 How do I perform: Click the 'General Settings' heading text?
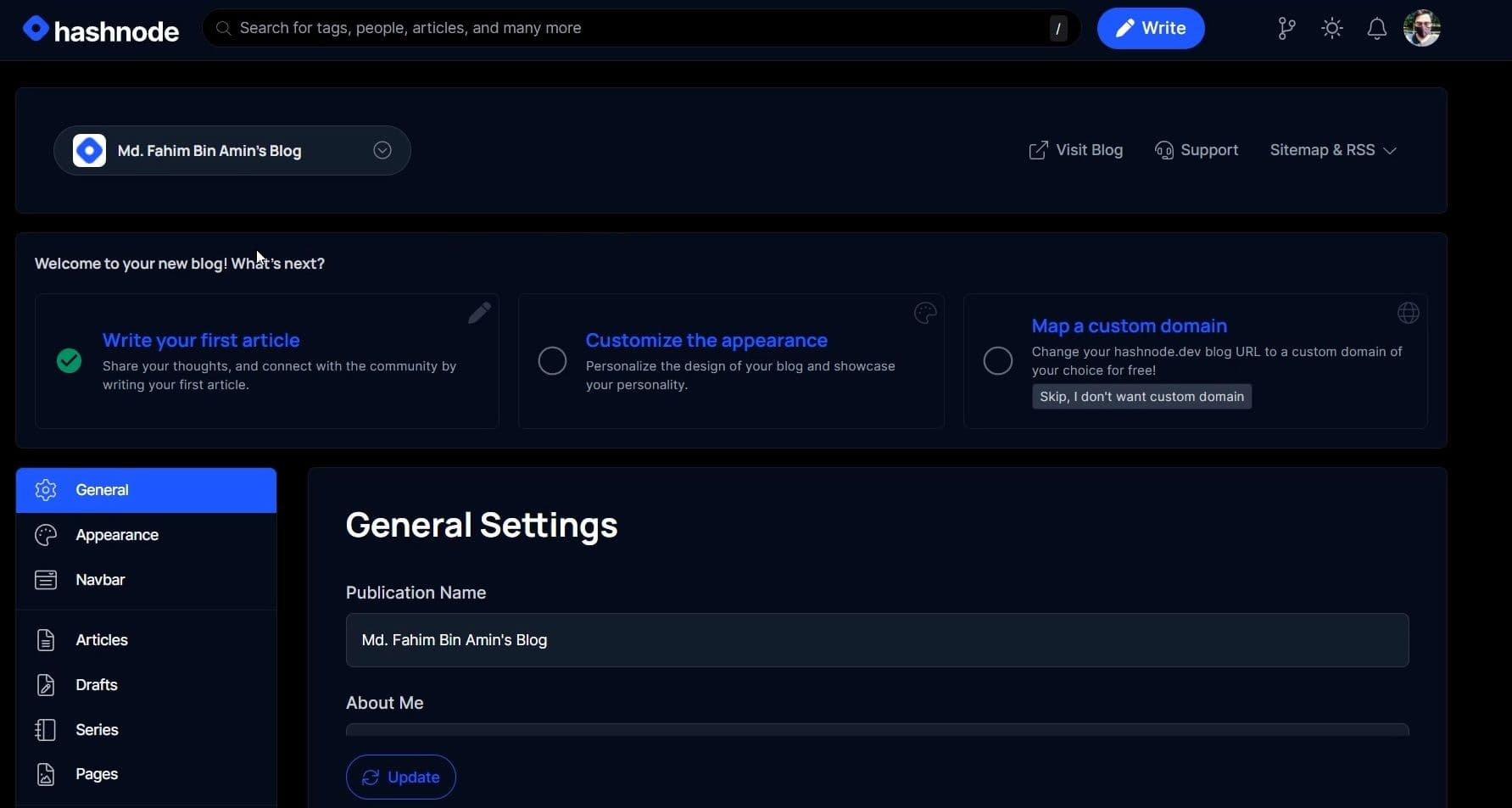482,526
